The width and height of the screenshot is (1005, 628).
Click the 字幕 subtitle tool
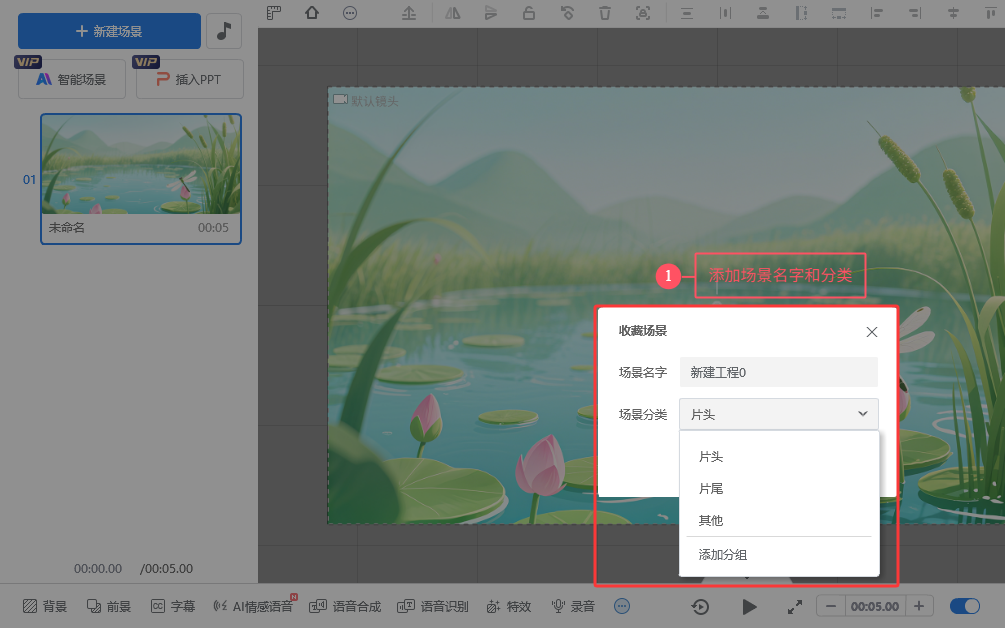173,606
